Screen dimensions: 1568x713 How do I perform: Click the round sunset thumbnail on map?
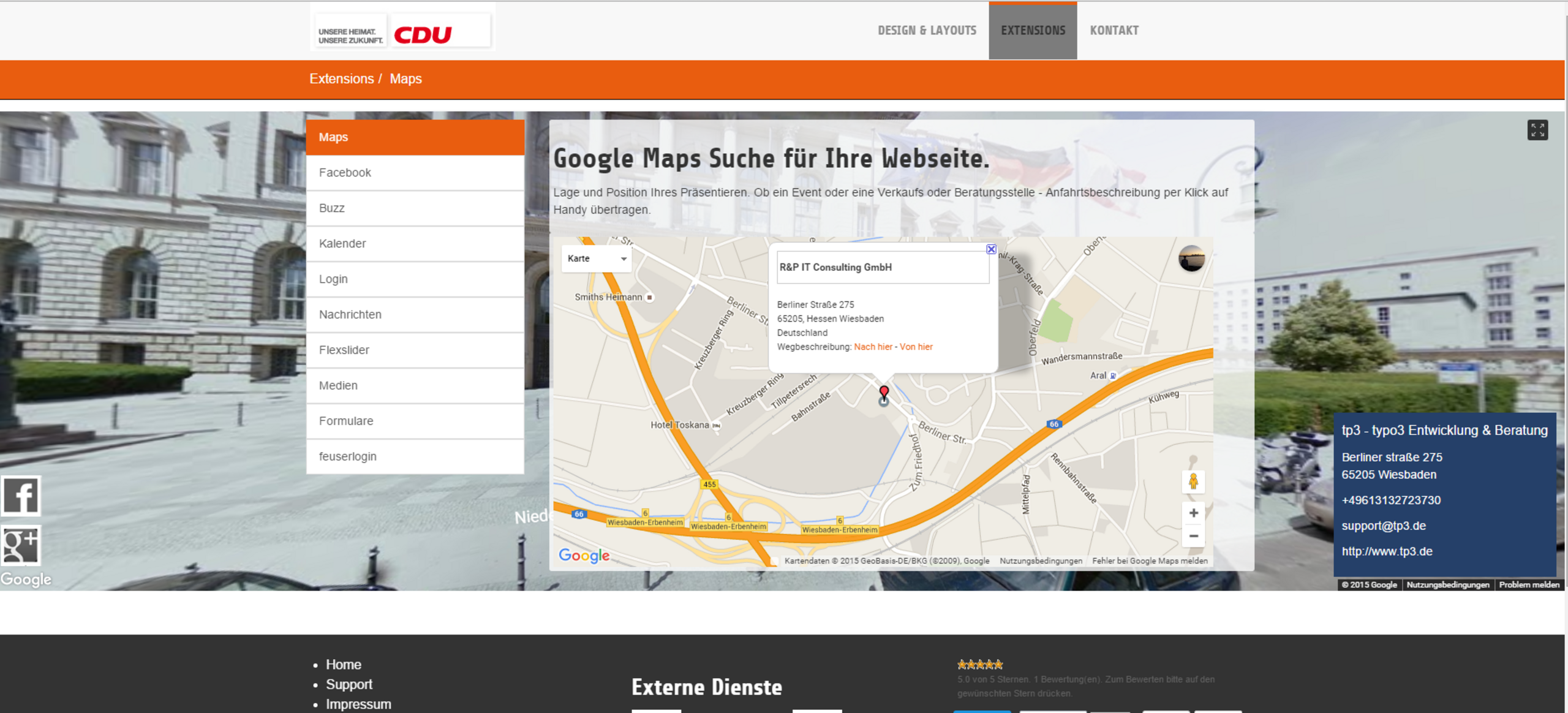[x=1191, y=258]
